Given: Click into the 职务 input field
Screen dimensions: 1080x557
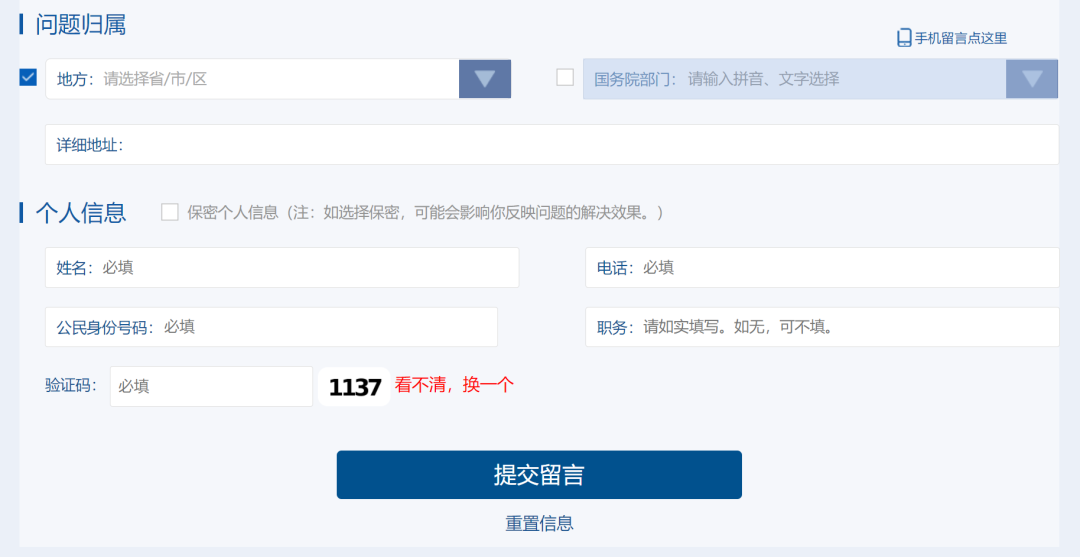Looking at the screenshot, I should pos(822,327).
